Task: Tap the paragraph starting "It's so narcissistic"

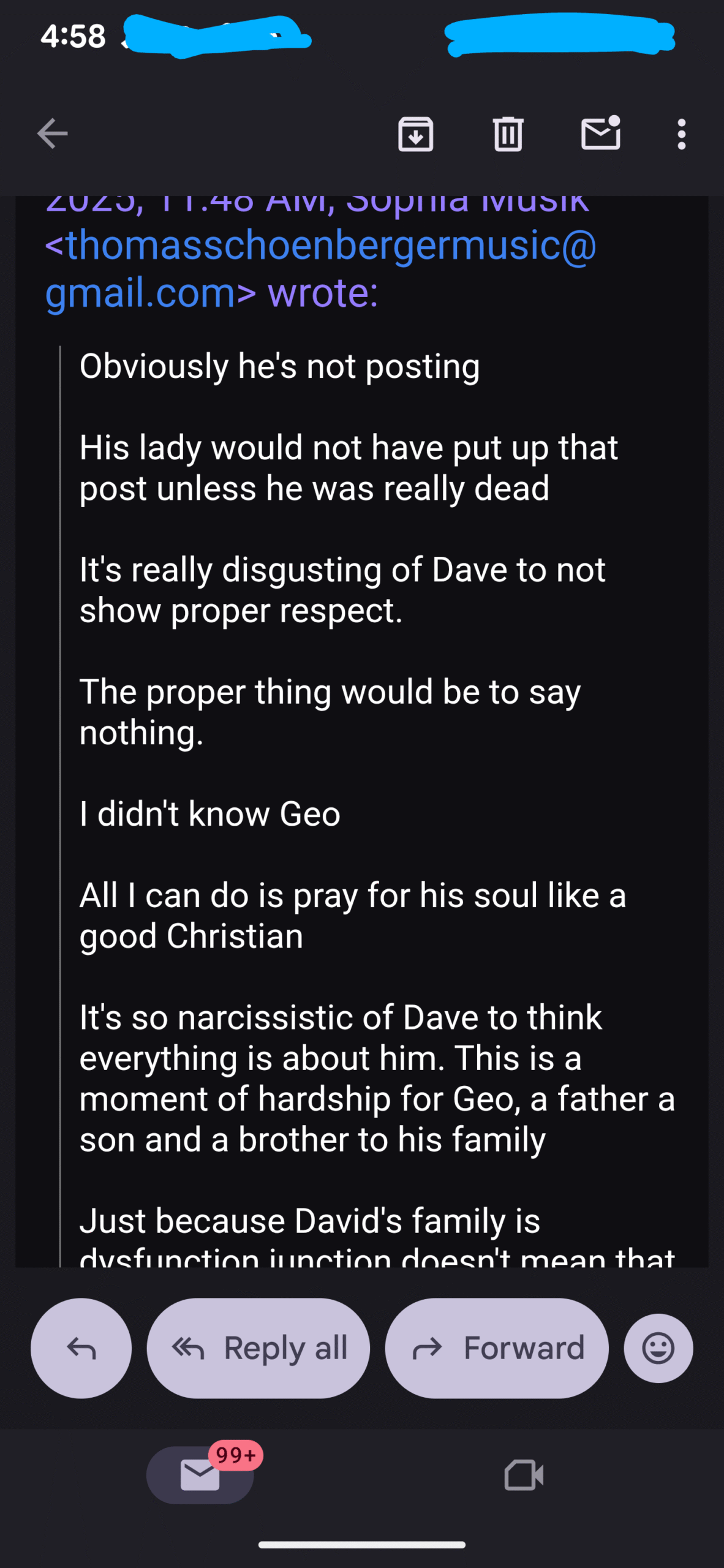Action: 377,1078
